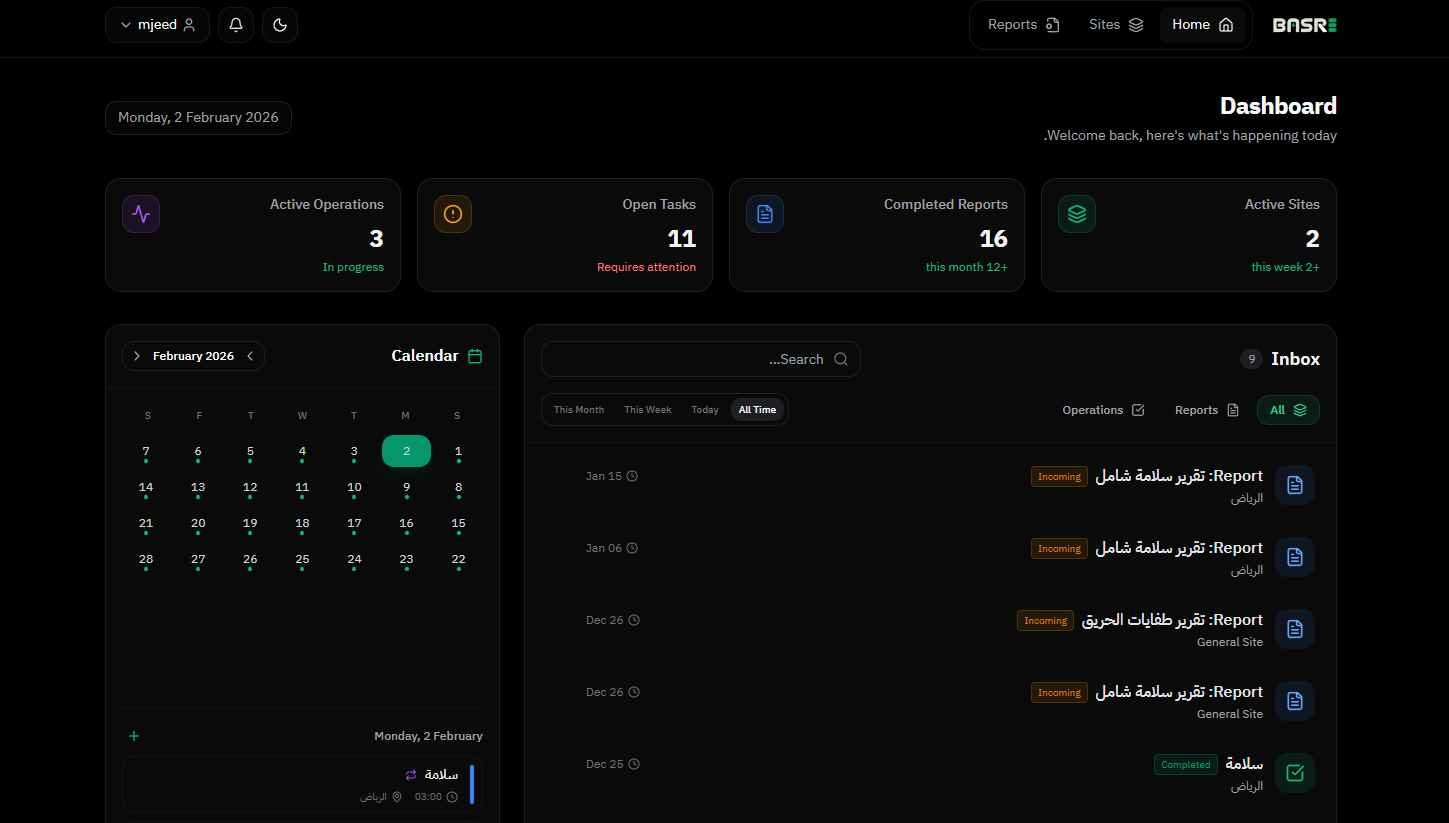The width and height of the screenshot is (1449, 823).
Task: Open the mjeed account dropdown
Action: click(x=156, y=24)
